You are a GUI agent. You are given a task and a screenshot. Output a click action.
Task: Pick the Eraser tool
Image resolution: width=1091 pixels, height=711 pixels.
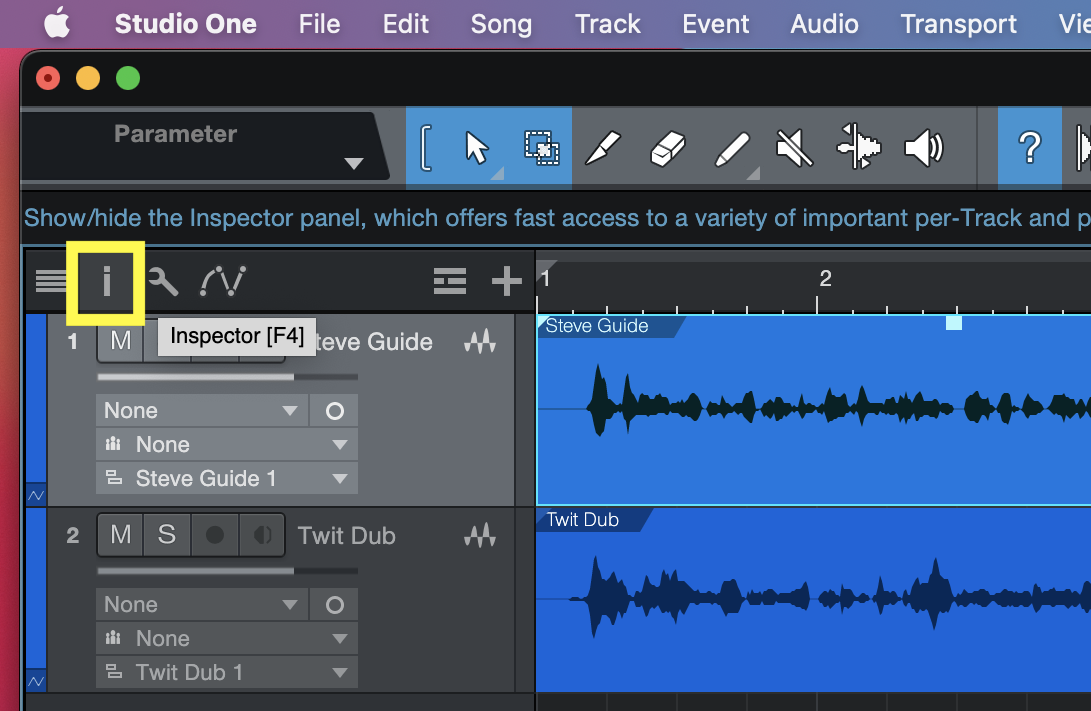coord(667,149)
